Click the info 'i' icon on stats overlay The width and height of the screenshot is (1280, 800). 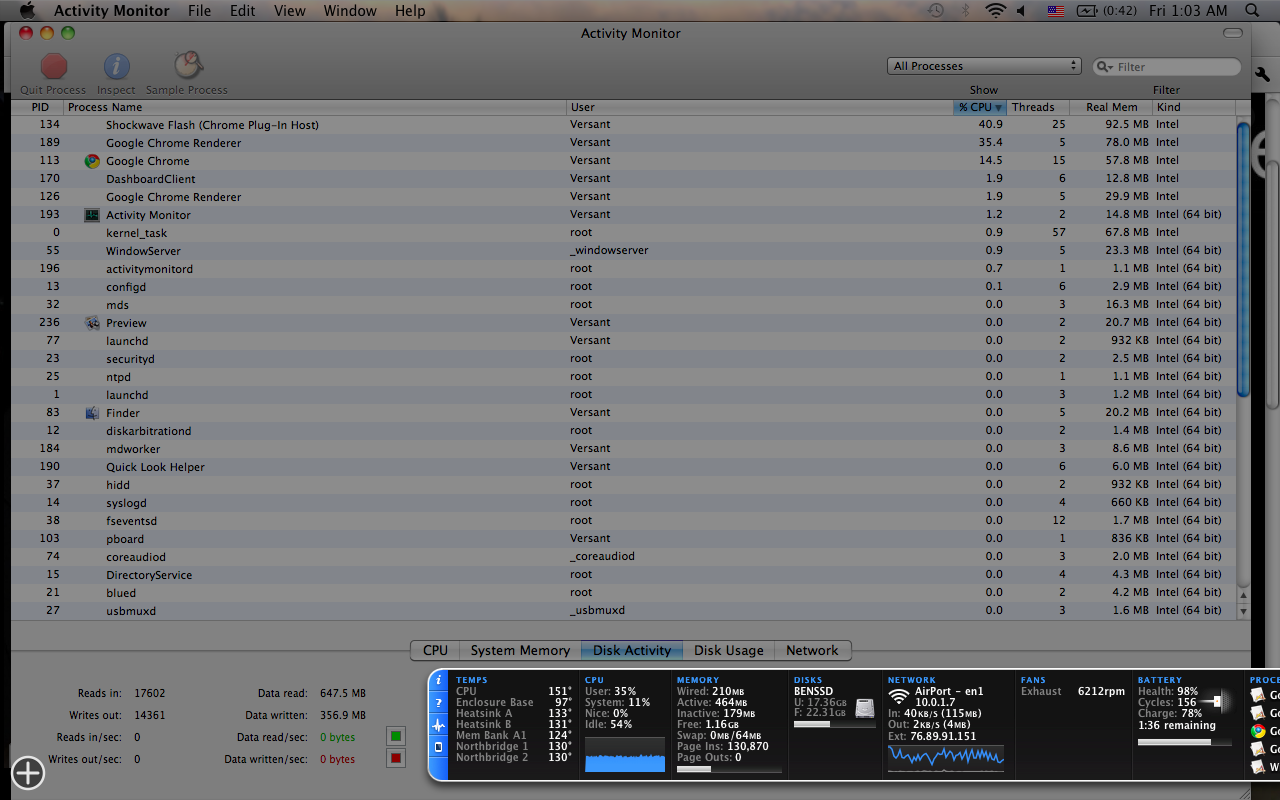pos(438,680)
